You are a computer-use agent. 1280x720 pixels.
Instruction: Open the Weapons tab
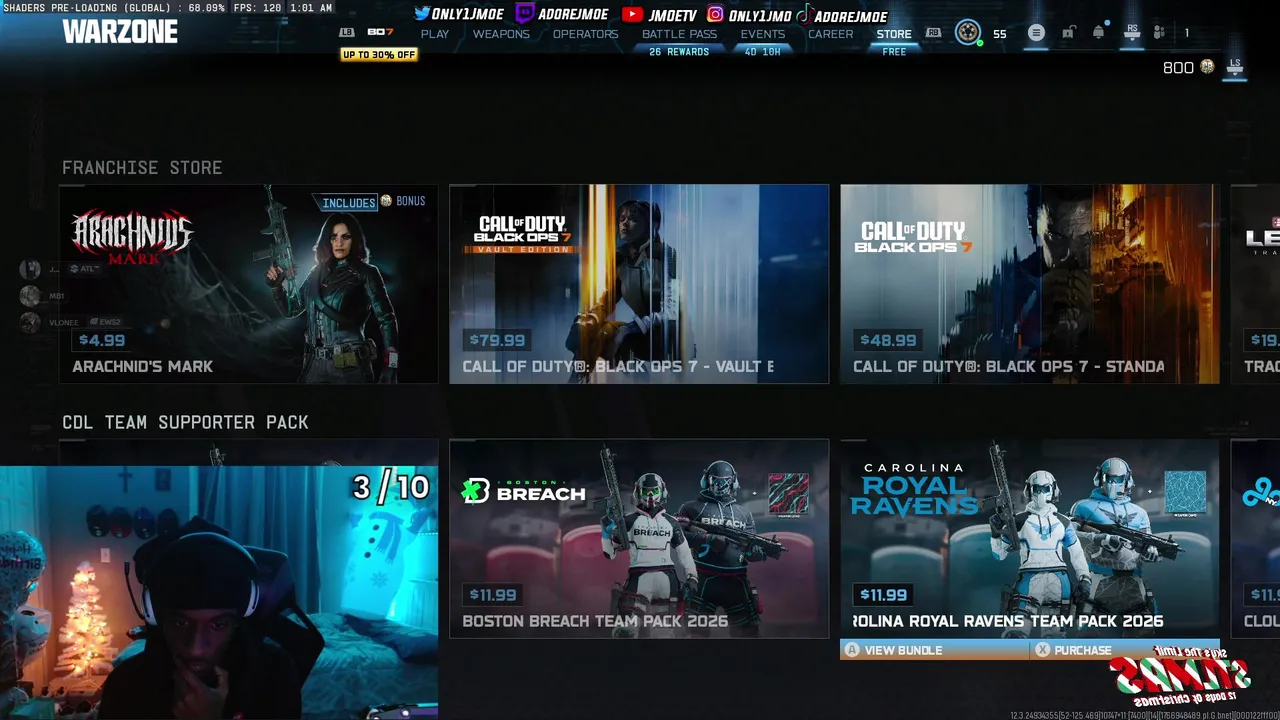click(501, 34)
